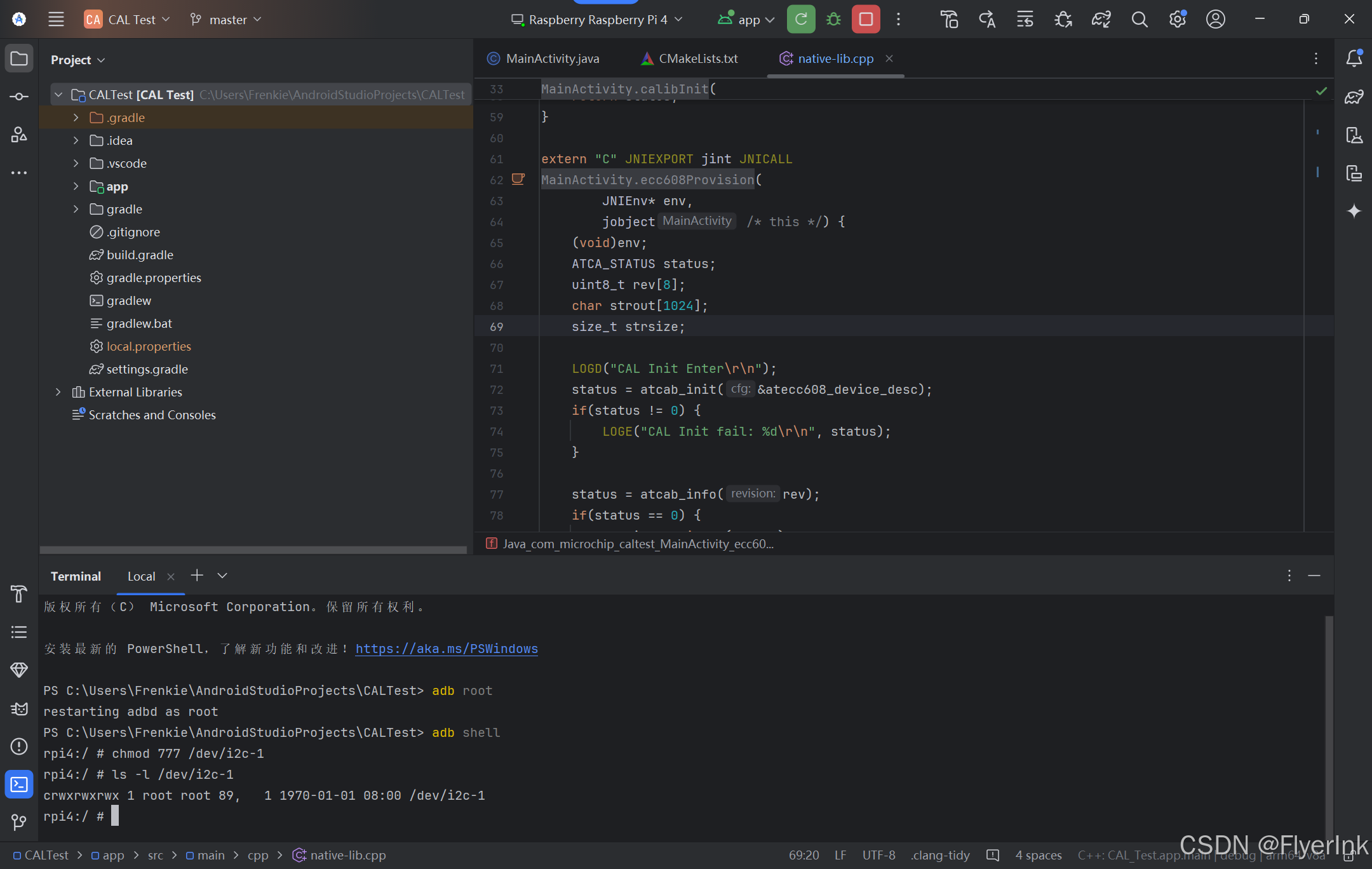
Task: Expand the .idea folder
Action: pyautogui.click(x=76, y=140)
